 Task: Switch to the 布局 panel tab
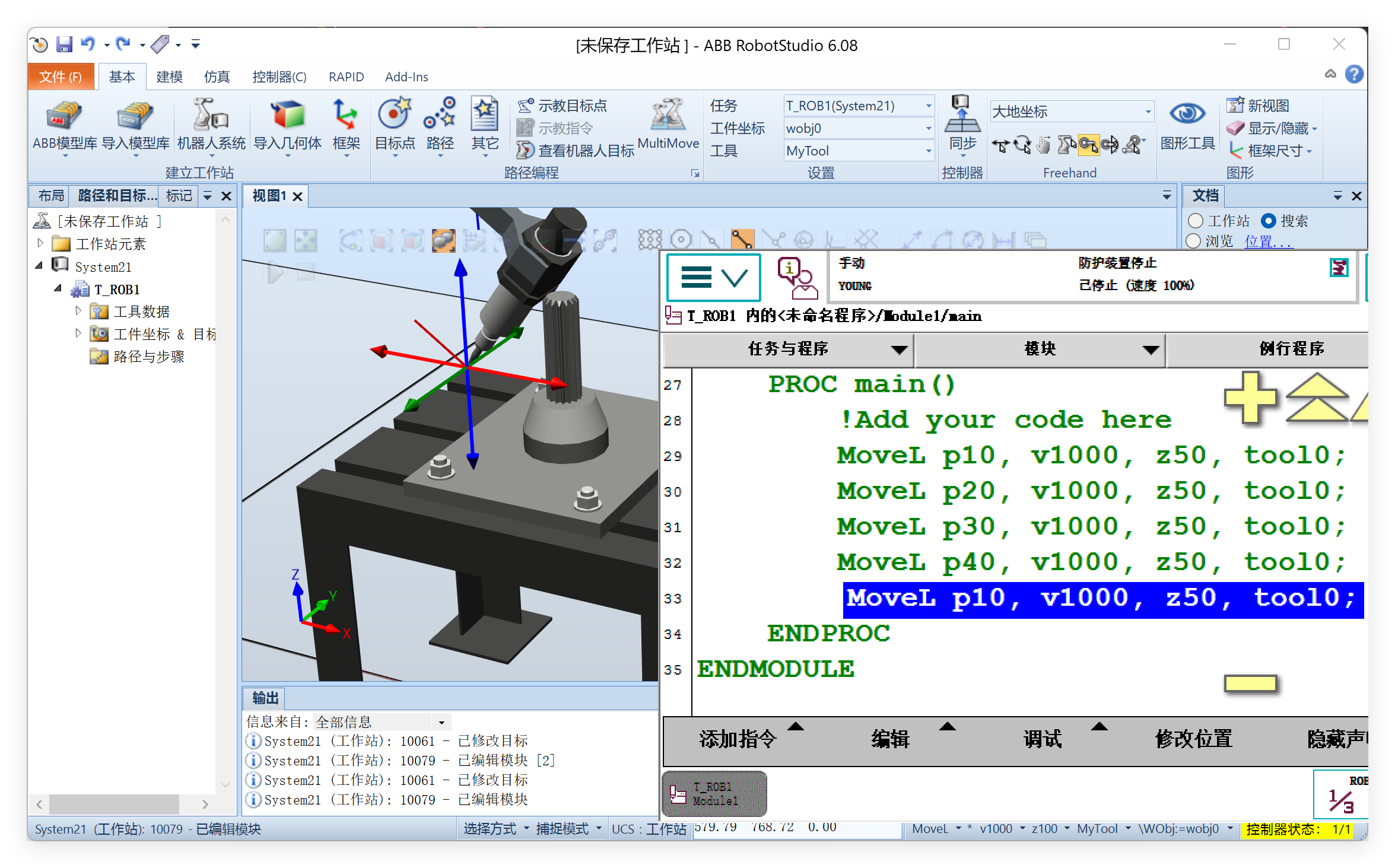click(x=50, y=195)
